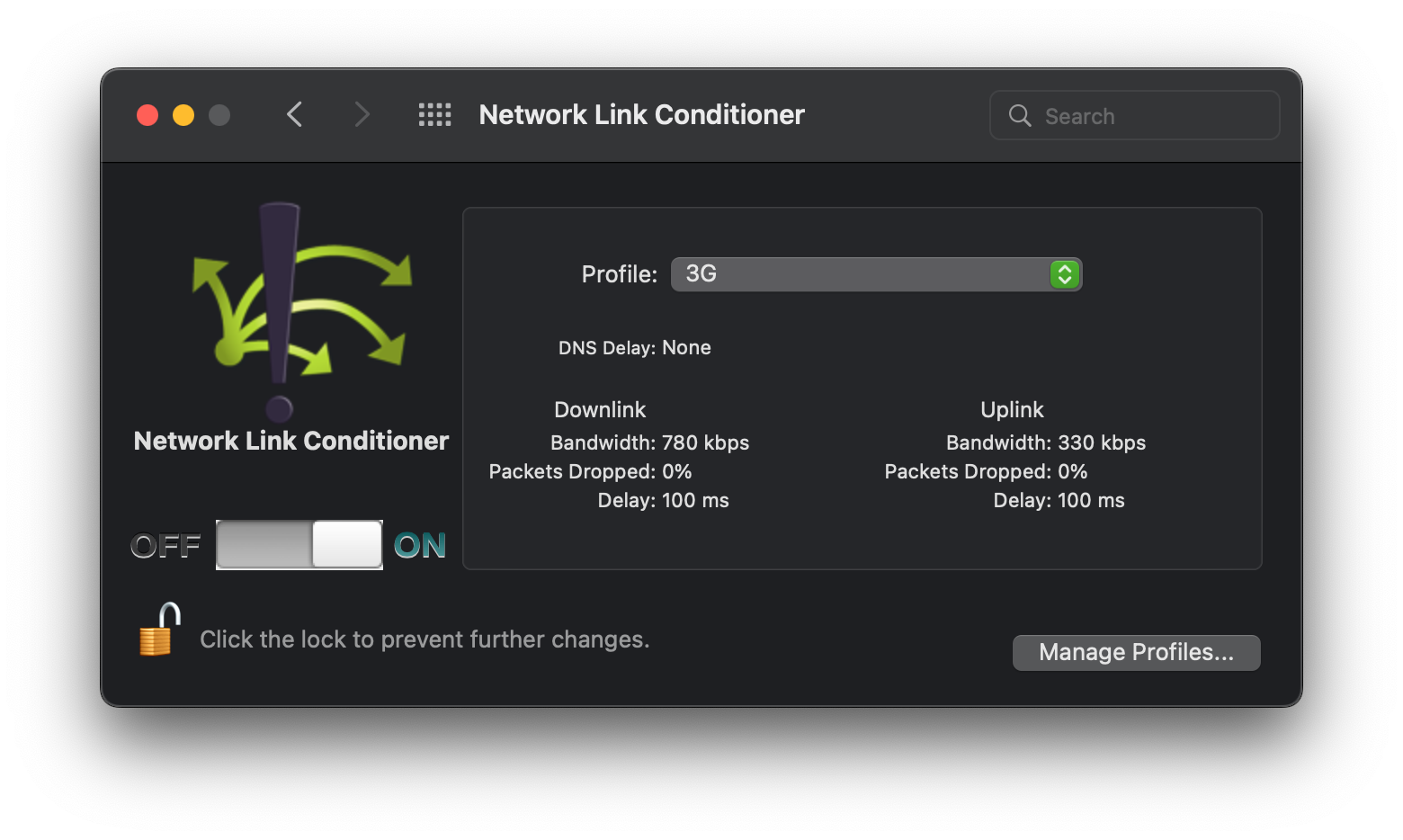Viewport: 1403px width, 840px height.
Task: Click the back navigation chevron
Action: point(294,114)
